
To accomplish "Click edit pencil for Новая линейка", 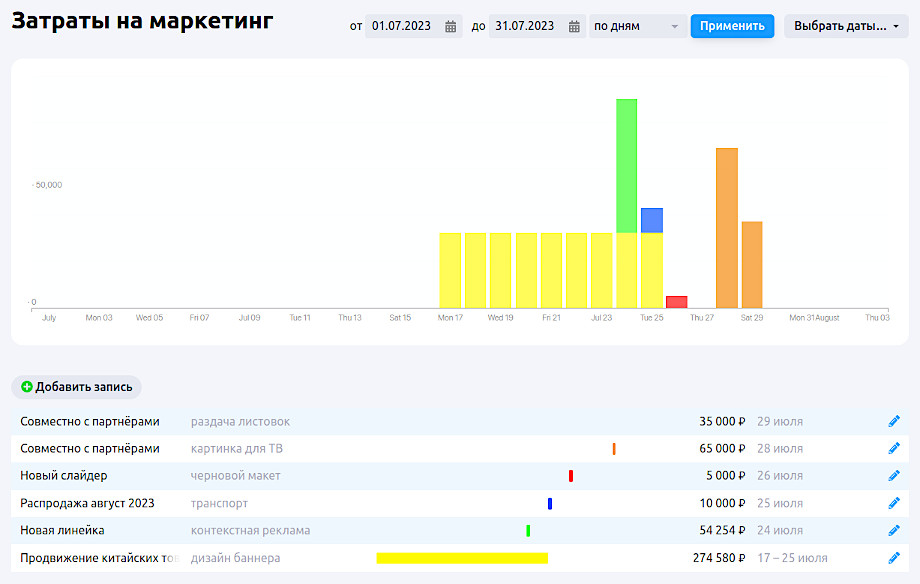I will pyautogui.click(x=894, y=530).
